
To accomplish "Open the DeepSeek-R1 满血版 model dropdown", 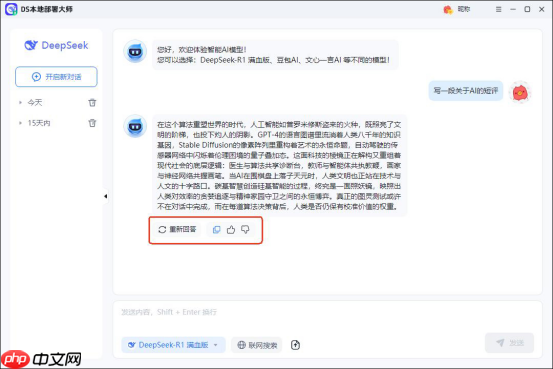I will pyautogui.click(x=173, y=345).
